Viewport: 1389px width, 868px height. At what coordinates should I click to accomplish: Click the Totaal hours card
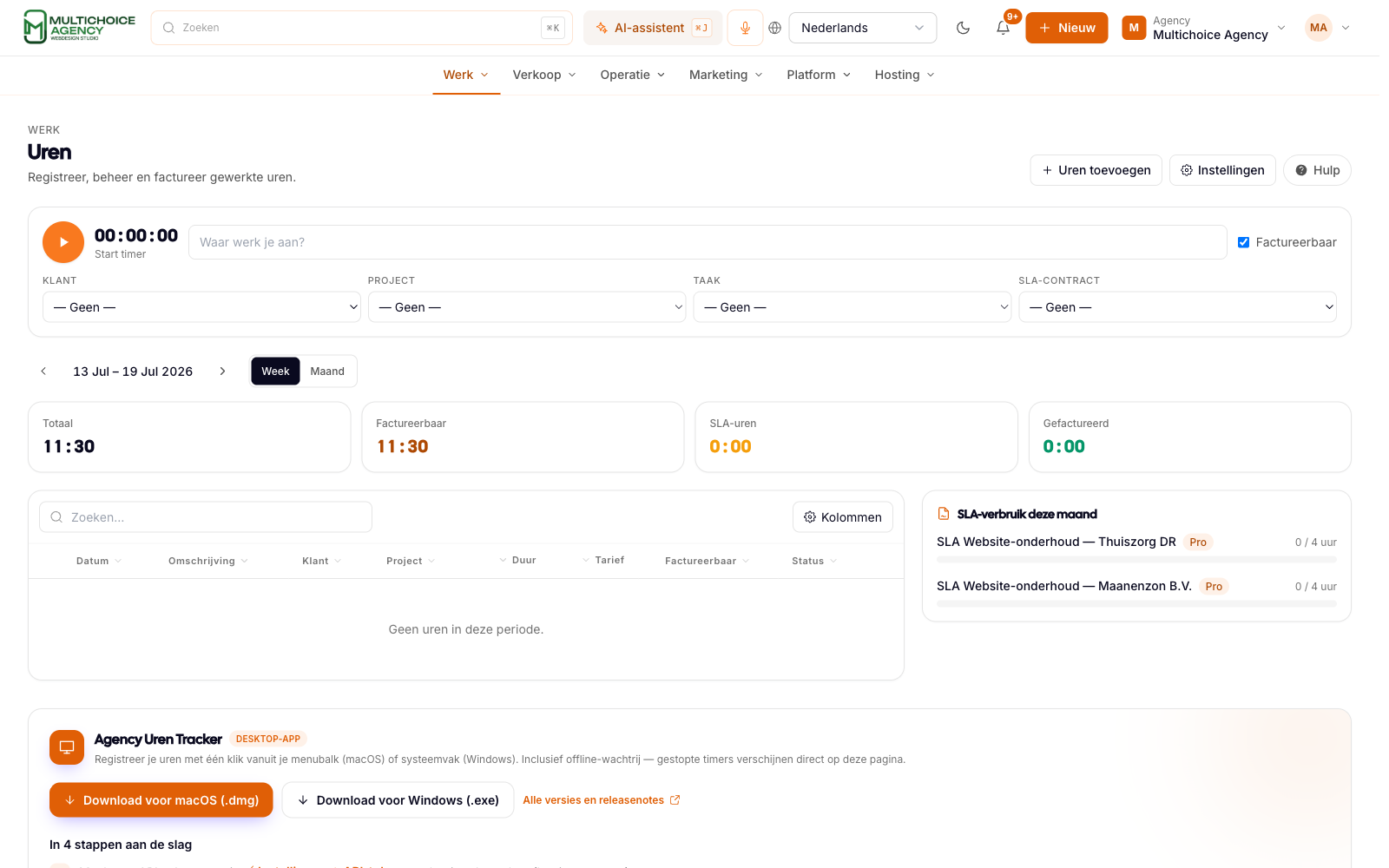189,437
